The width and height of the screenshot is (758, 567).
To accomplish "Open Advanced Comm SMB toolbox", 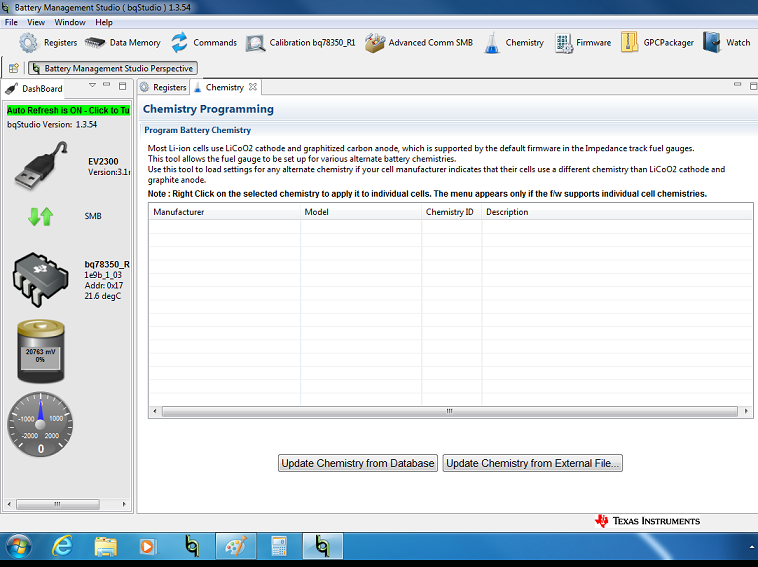I will [419, 43].
